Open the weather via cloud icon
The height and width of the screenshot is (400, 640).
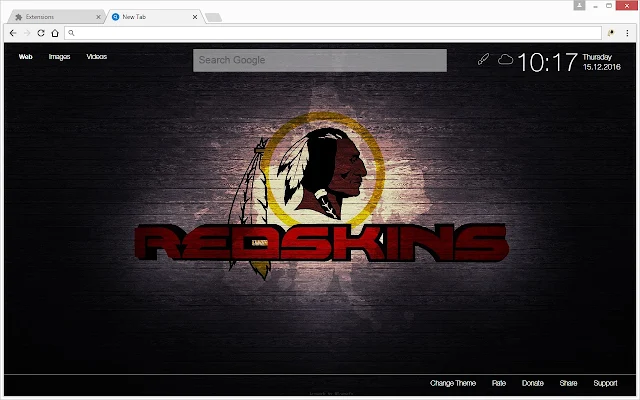point(505,60)
